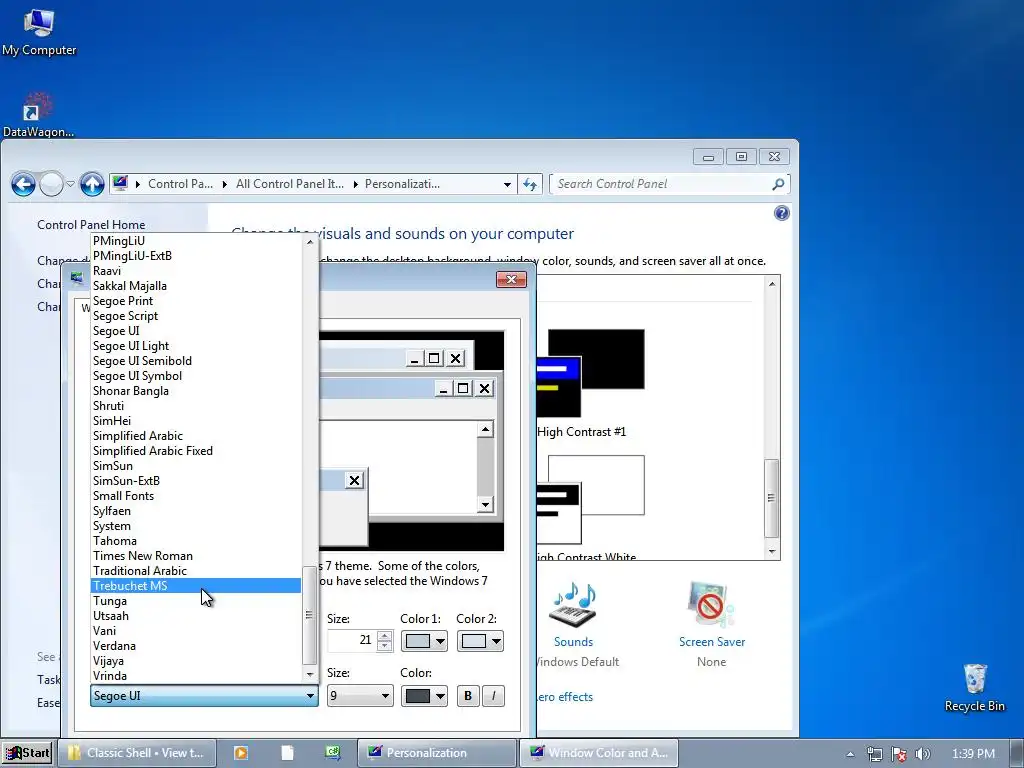Open Action Center flag tray icon
This screenshot has height=768, width=1024.
point(899,754)
